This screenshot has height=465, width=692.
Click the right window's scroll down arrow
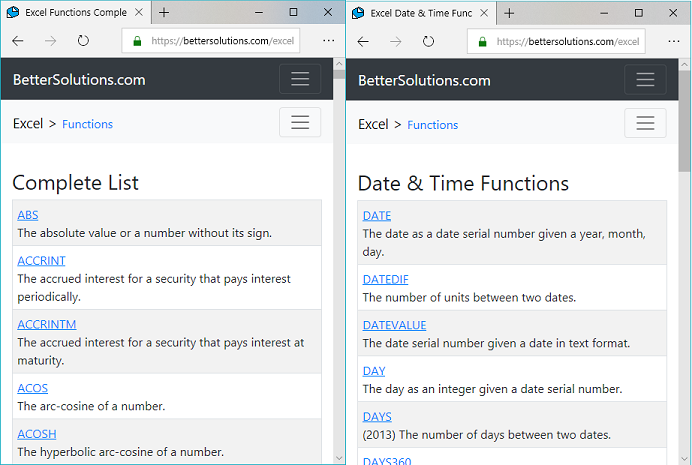pyautogui.click(x=684, y=459)
